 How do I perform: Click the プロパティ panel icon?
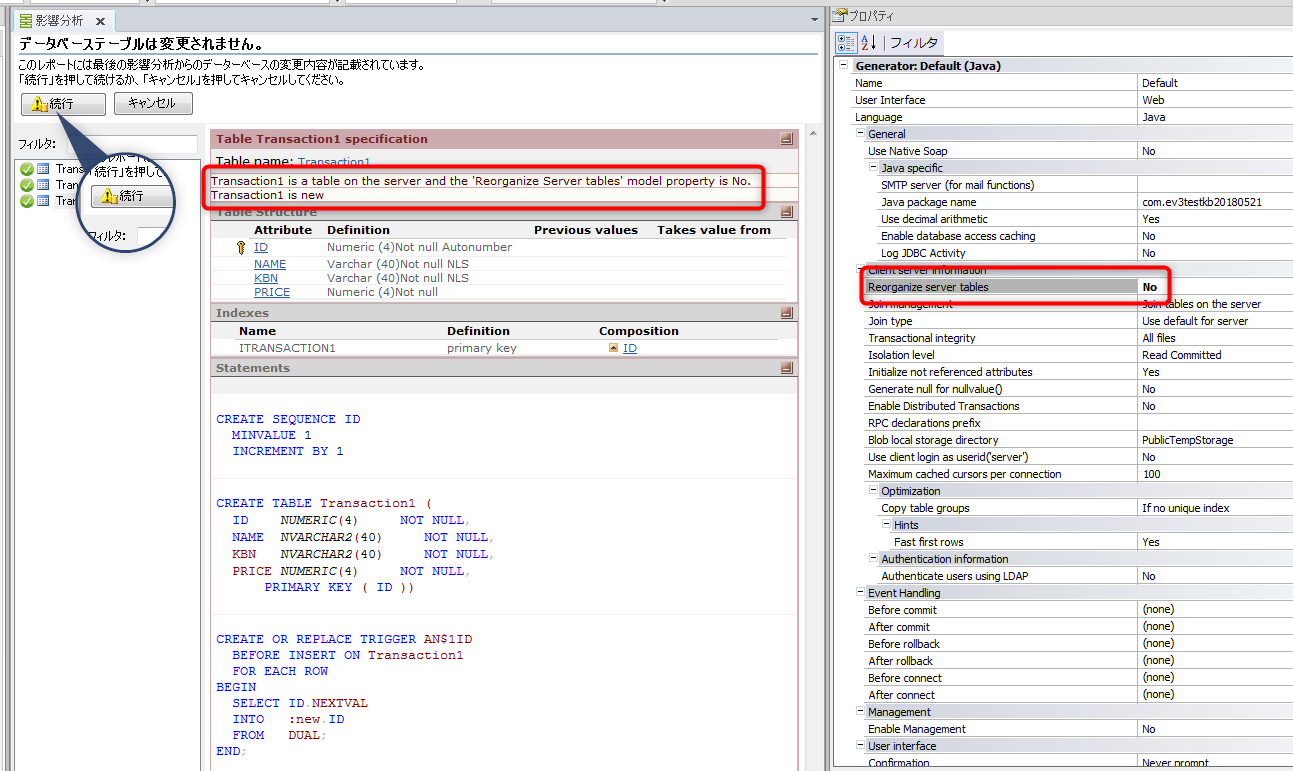click(x=840, y=16)
